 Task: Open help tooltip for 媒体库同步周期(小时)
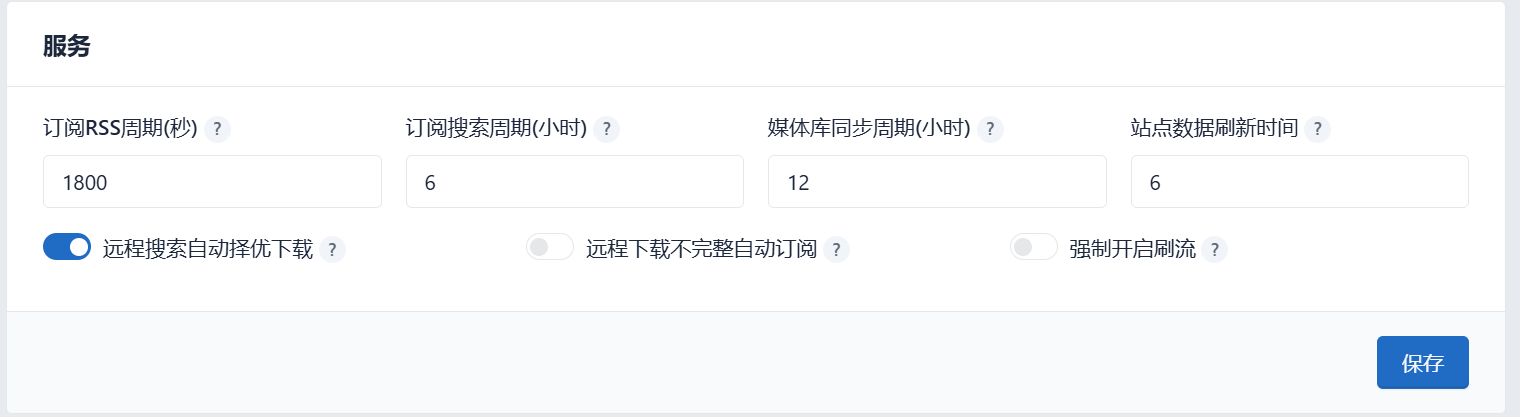tap(990, 129)
